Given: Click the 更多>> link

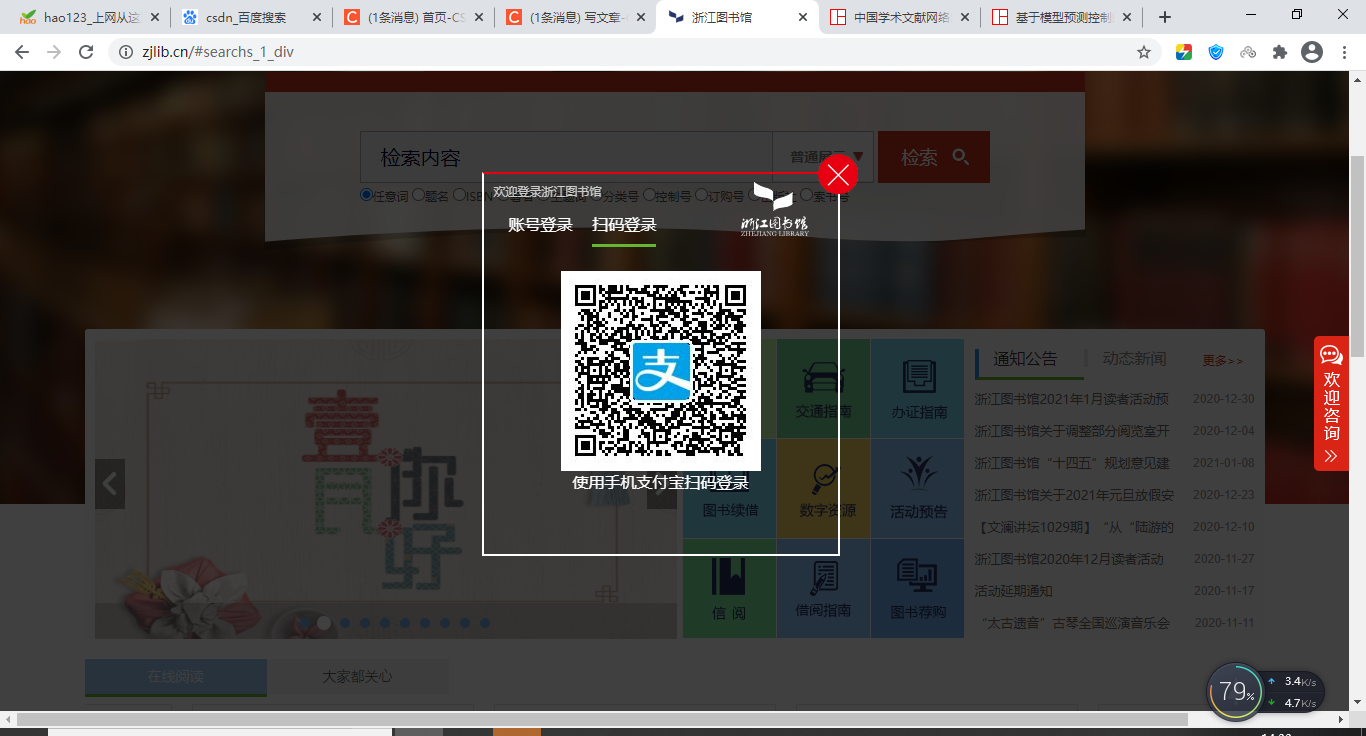Looking at the screenshot, I should point(1222,361).
